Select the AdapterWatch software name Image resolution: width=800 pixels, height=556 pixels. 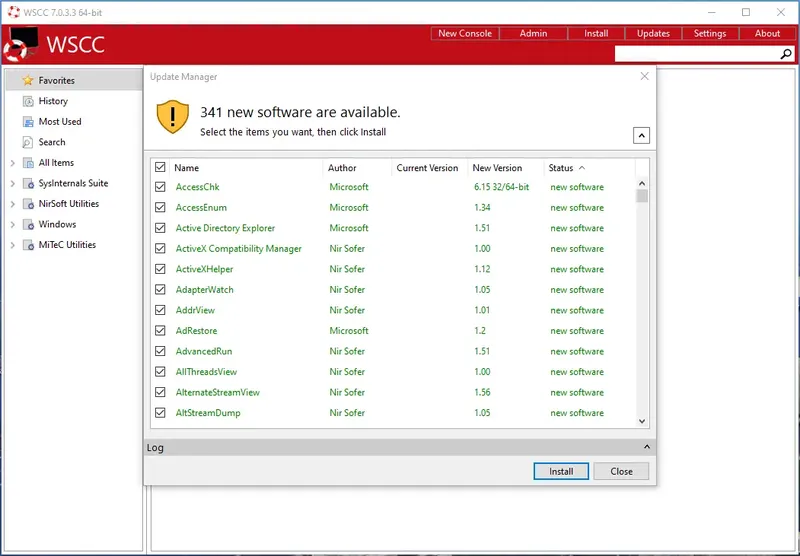pyautogui.click(x=205, y=290)
